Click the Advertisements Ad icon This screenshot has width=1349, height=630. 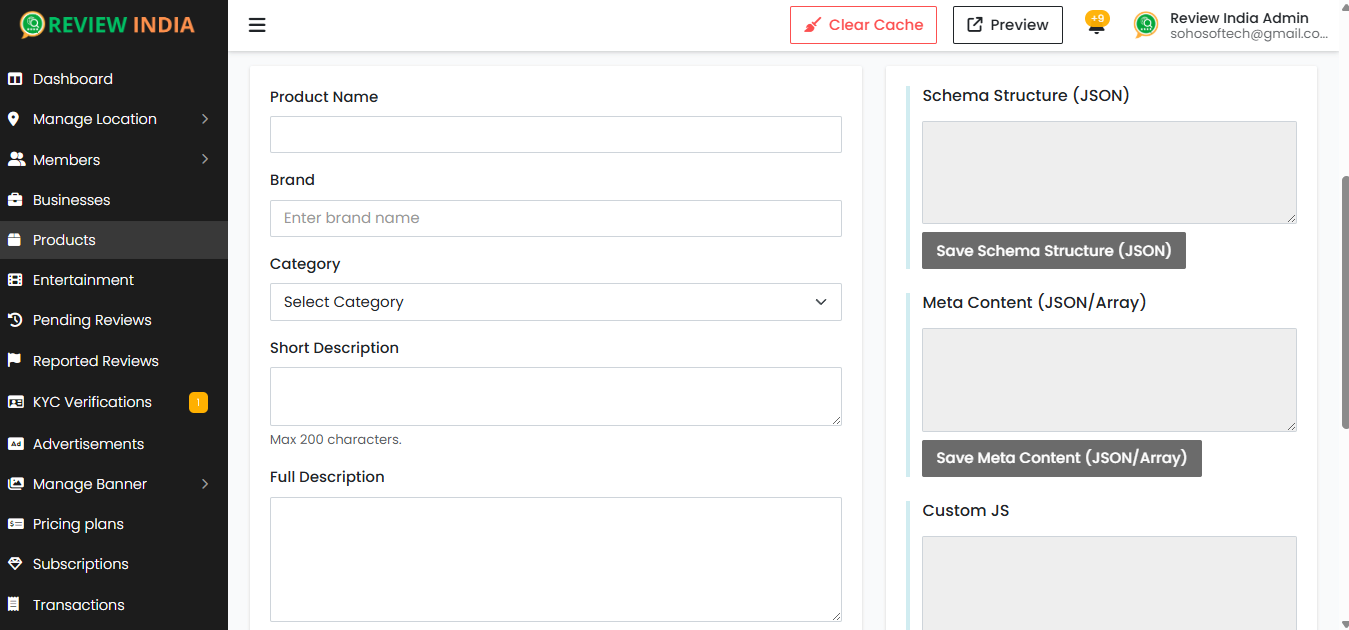15,444
